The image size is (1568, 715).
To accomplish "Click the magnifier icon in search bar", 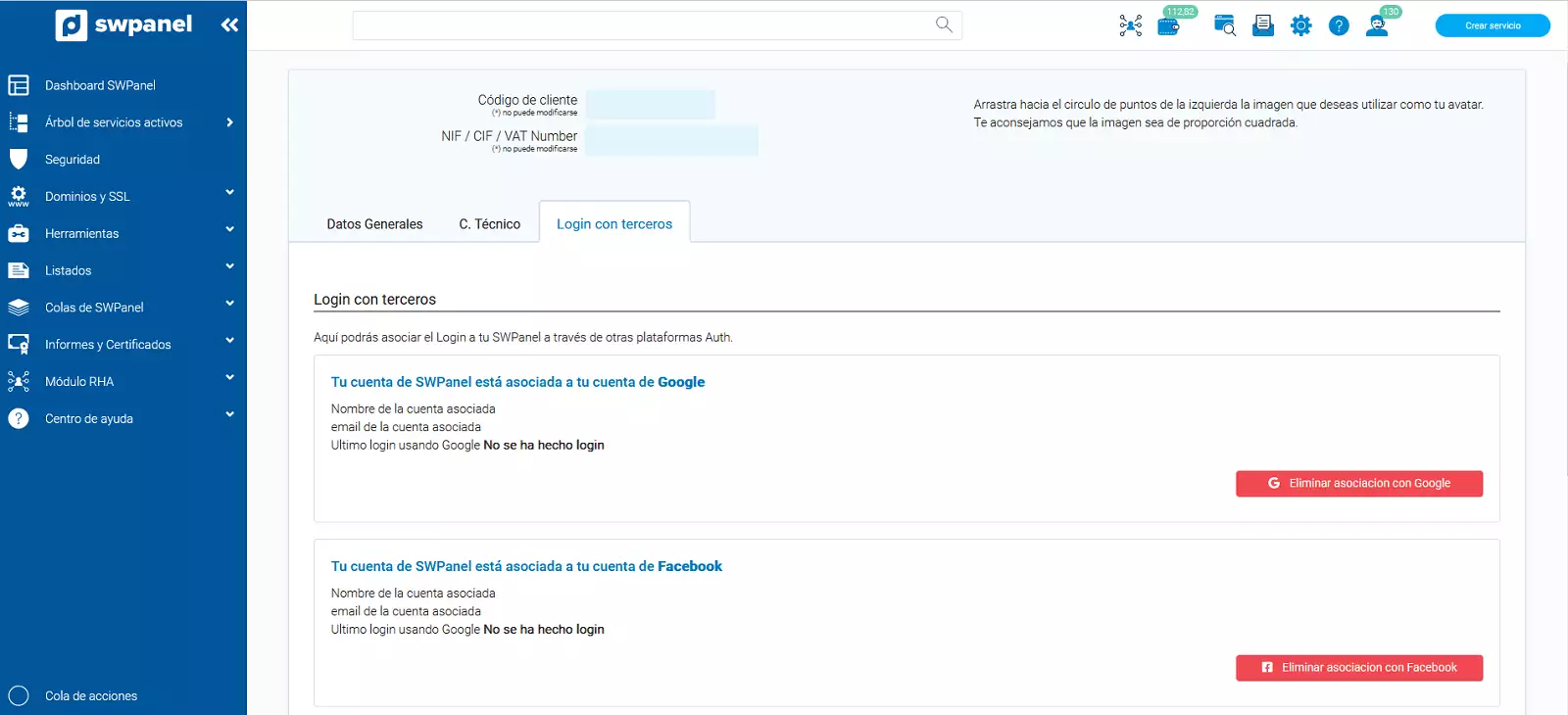I will tap(944, 24).
